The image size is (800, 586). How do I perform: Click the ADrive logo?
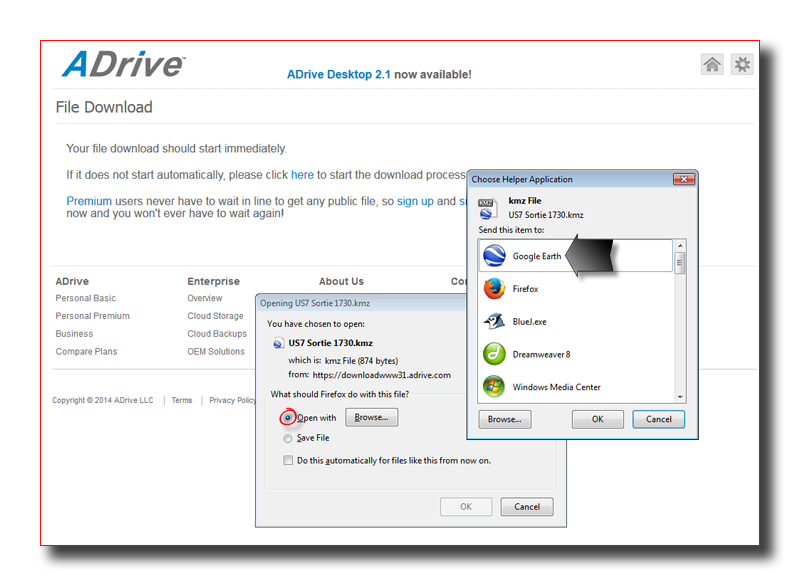[124, 64]
